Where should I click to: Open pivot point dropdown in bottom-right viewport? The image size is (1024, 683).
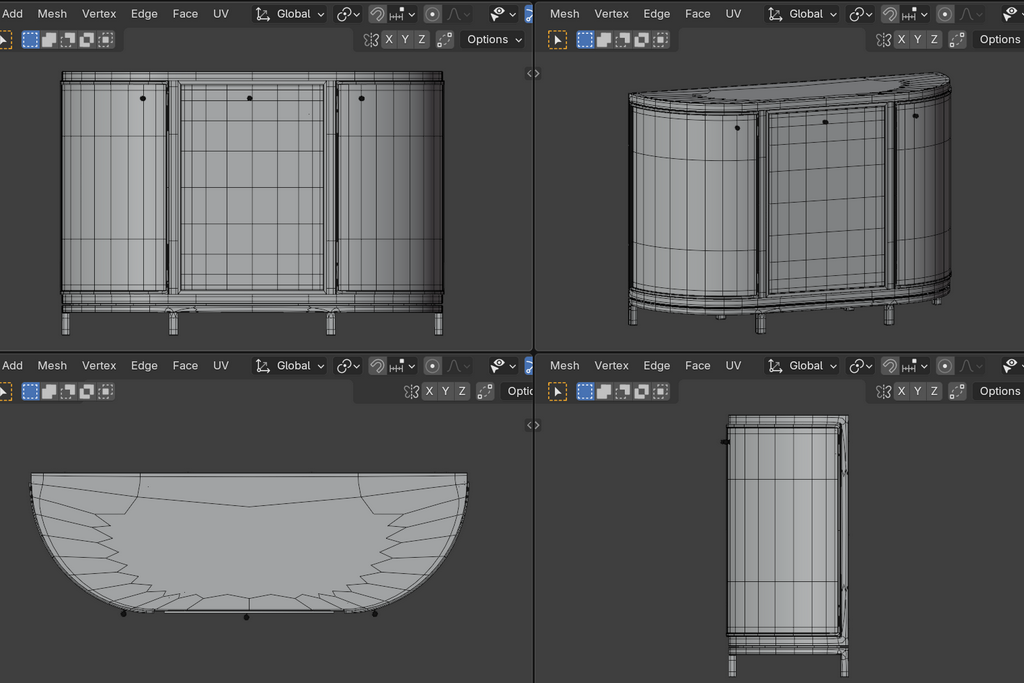[861, 366]
